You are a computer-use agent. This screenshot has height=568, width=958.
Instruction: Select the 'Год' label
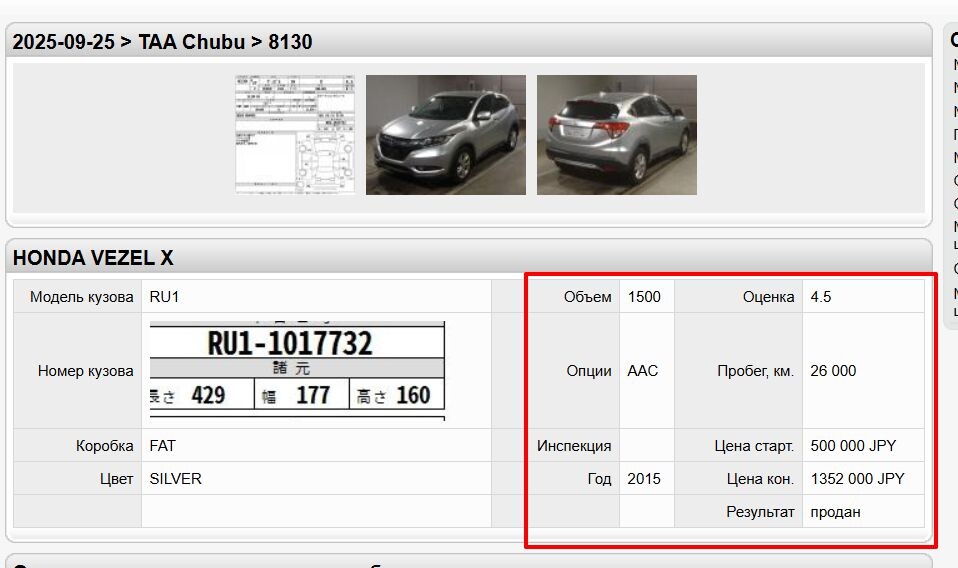(599, 479)
